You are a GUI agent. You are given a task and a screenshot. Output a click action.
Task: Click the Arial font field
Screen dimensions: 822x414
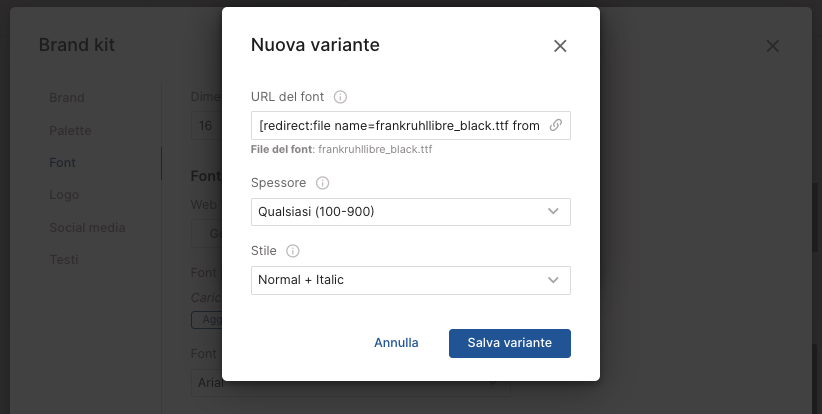pos(207,381)
